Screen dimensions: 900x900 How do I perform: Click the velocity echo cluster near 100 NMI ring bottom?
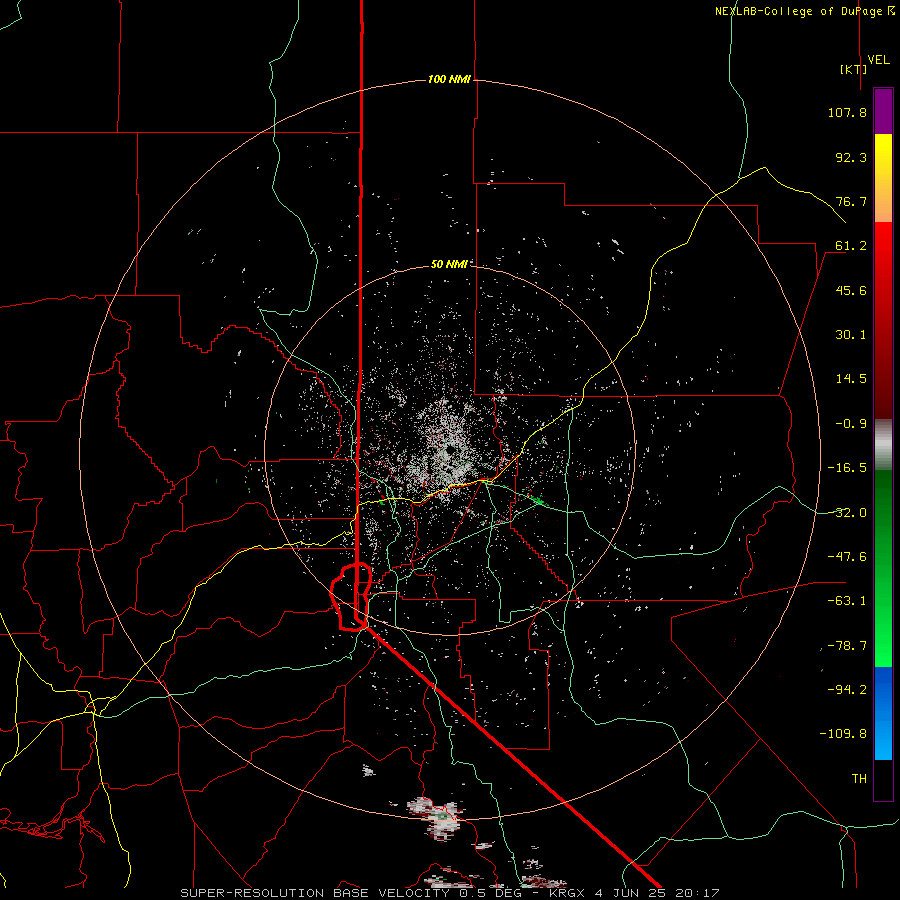(436, 817)
